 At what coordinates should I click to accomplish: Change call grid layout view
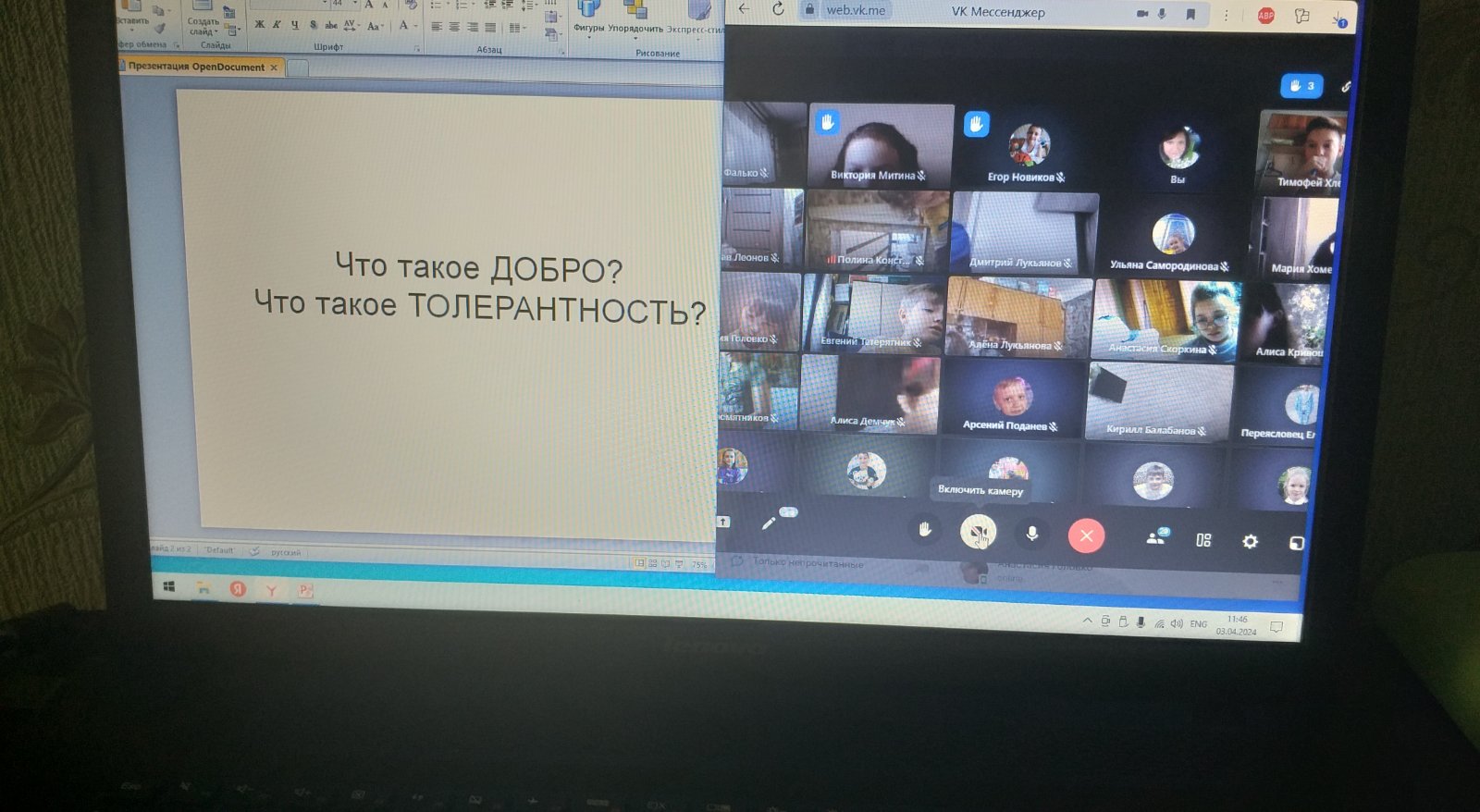pos(1203,539)
